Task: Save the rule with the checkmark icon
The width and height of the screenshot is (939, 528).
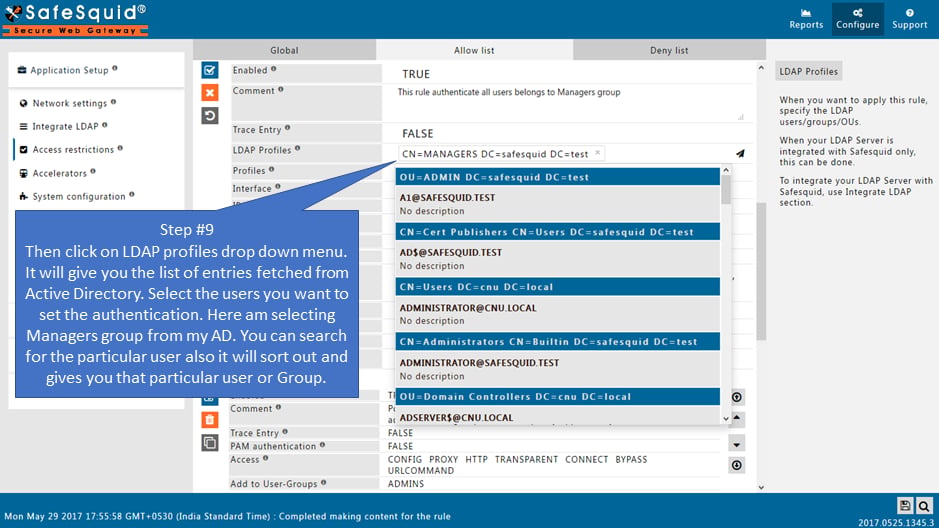Action: (210, 70)
